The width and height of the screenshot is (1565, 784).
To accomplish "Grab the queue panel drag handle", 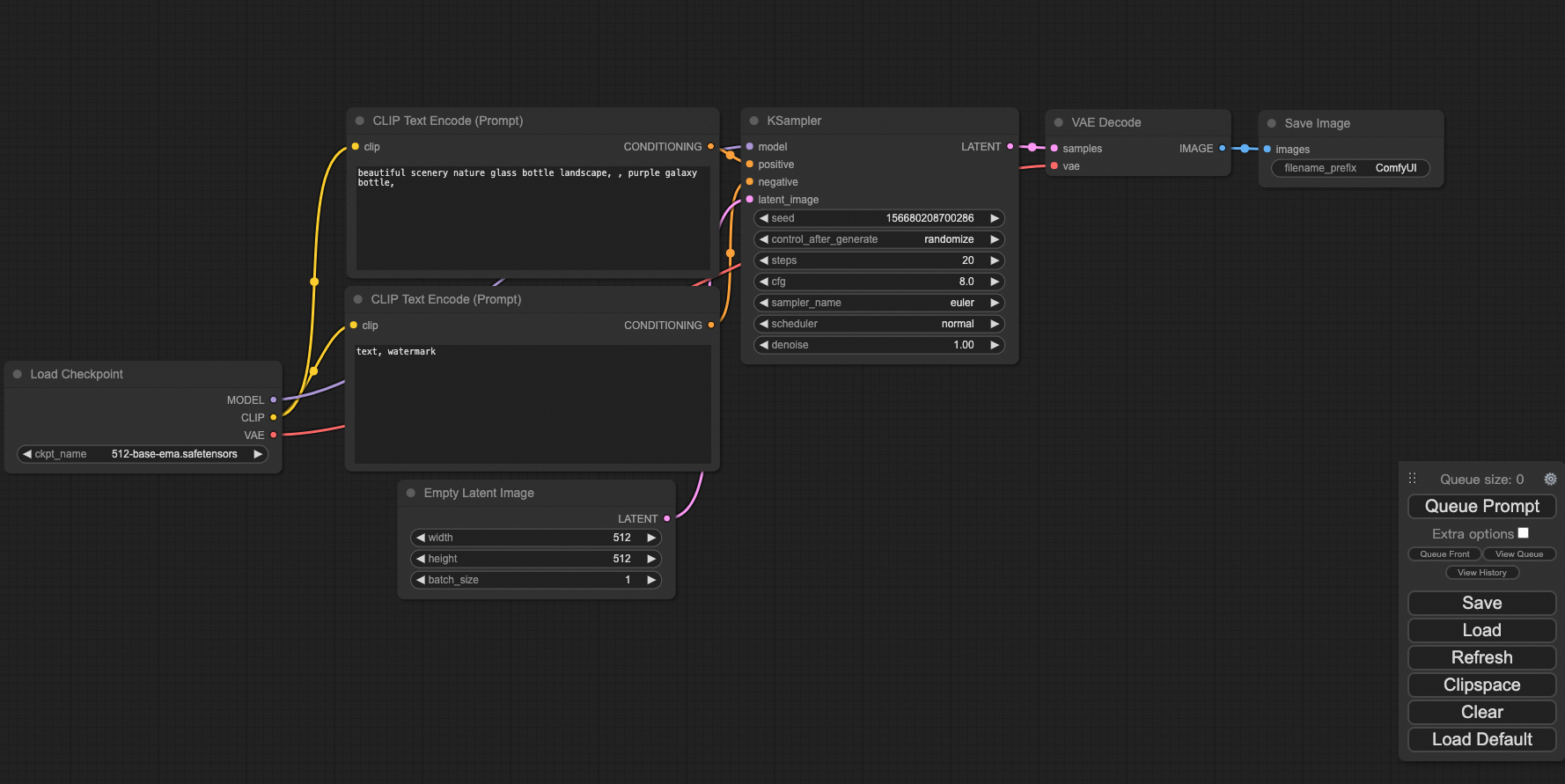I will tap(1412, 479).
